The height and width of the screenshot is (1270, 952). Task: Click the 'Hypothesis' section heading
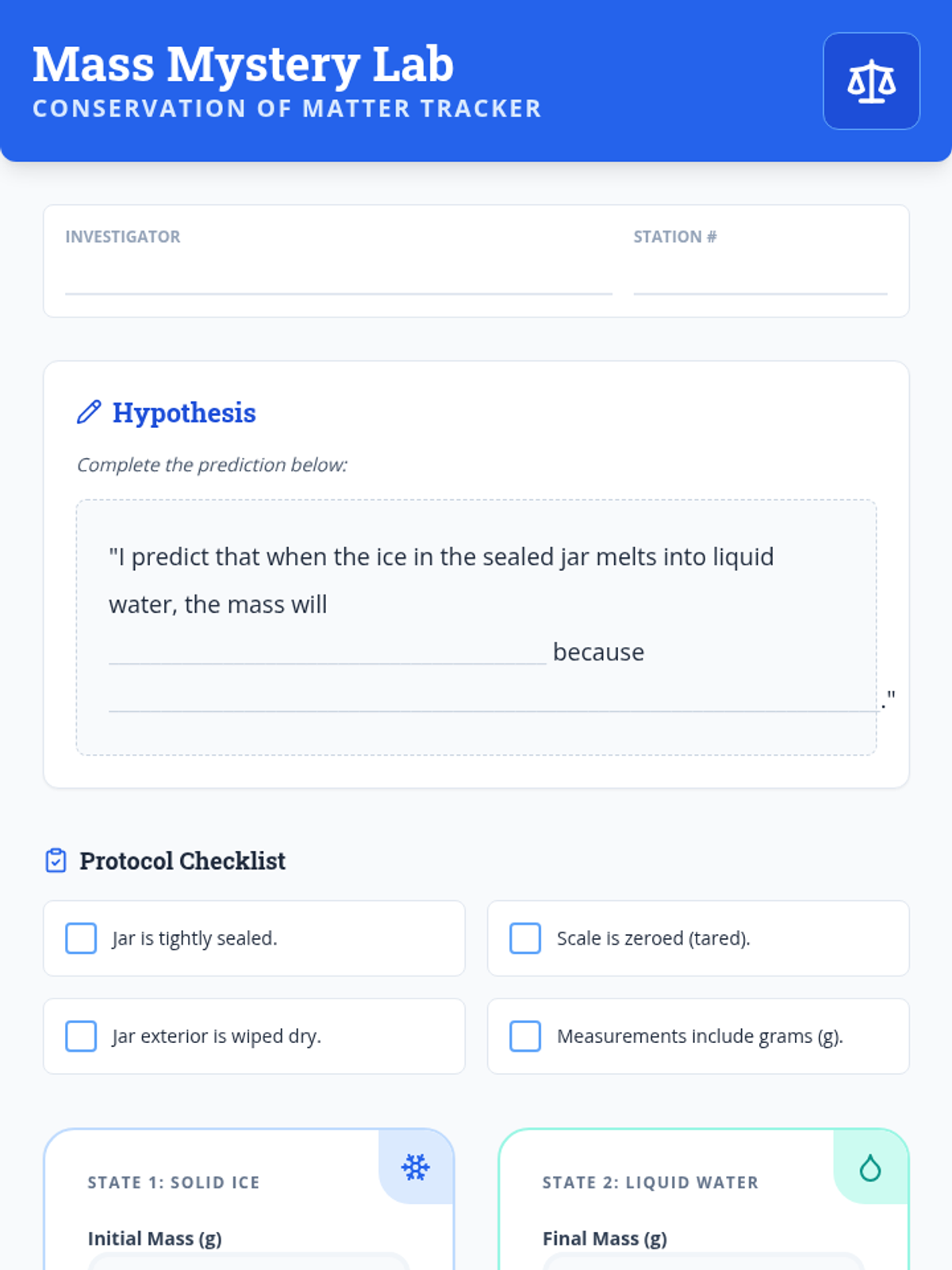pyautogui.click(x=184, y=413)
